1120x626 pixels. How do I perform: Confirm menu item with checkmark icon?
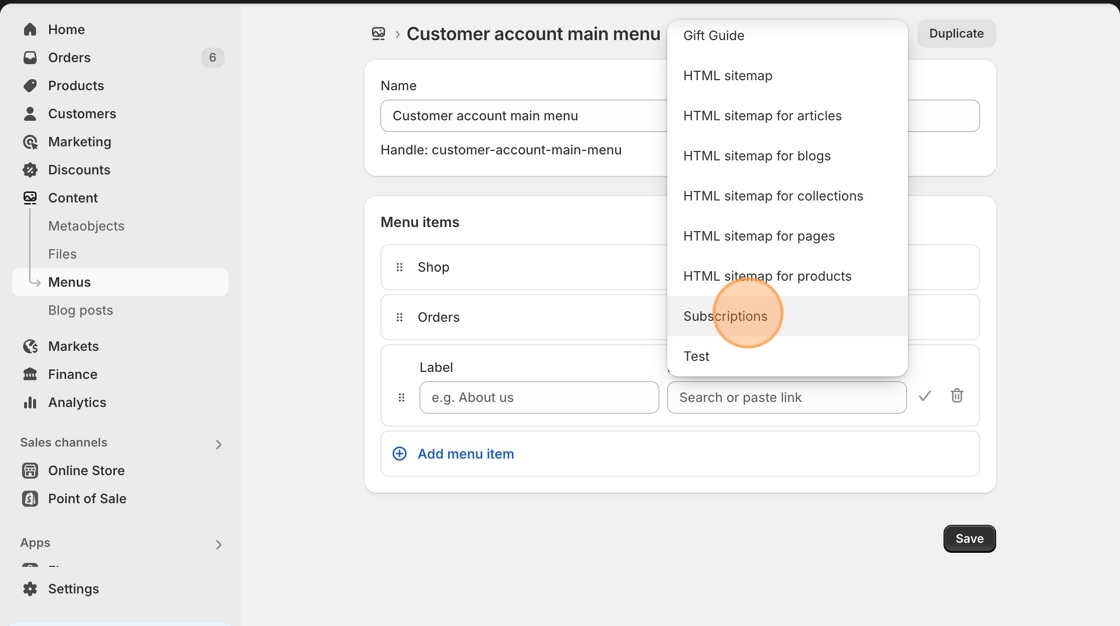point(925,396)
